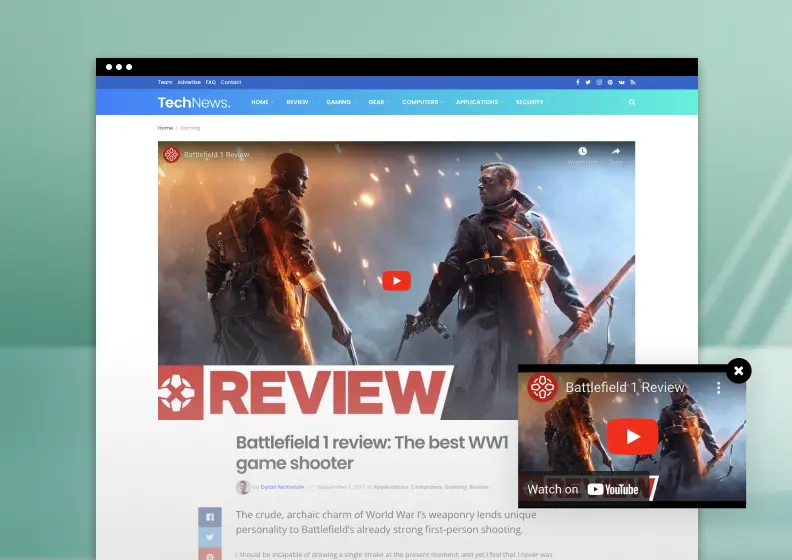
Task: Open the Advertise link in top bar
Action: tap(189, 82)
